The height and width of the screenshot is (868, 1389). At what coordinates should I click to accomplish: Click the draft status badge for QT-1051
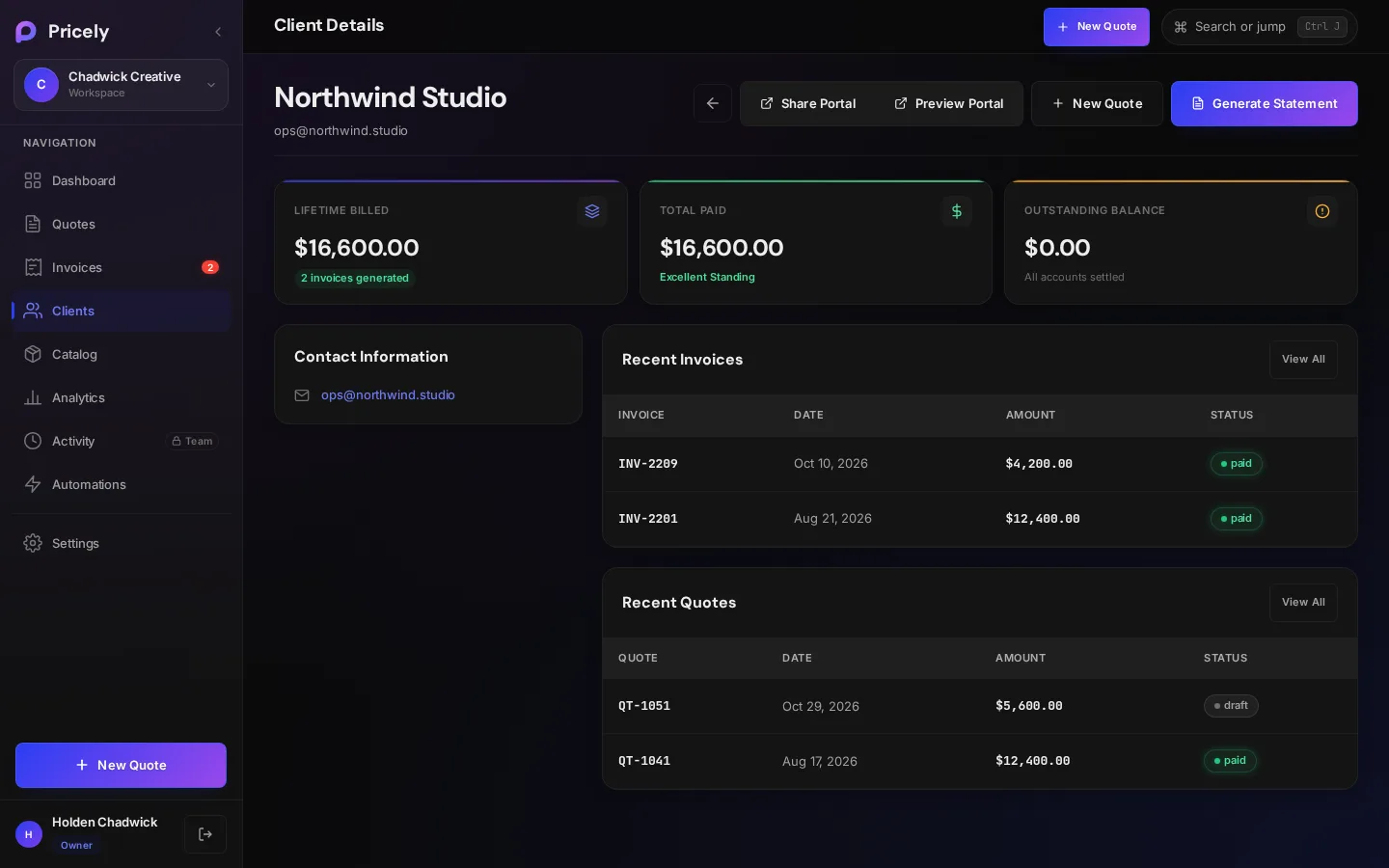tap(1231, 706)
